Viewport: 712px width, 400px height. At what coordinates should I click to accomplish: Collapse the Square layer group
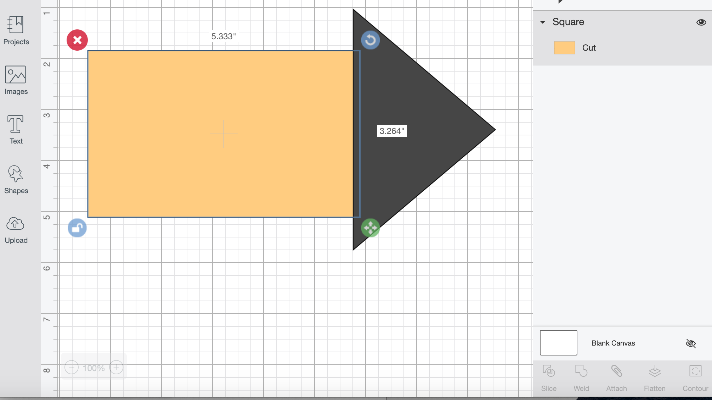coord(543,22)
